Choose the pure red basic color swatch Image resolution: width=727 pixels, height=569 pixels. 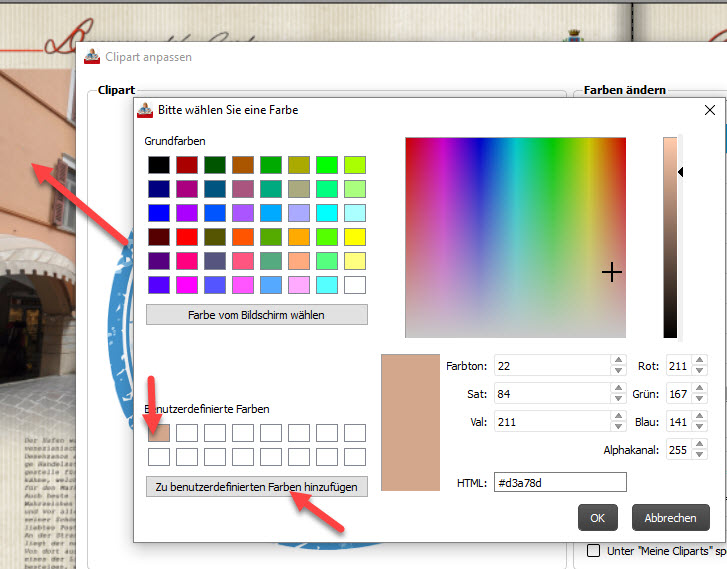coord(186,237)
